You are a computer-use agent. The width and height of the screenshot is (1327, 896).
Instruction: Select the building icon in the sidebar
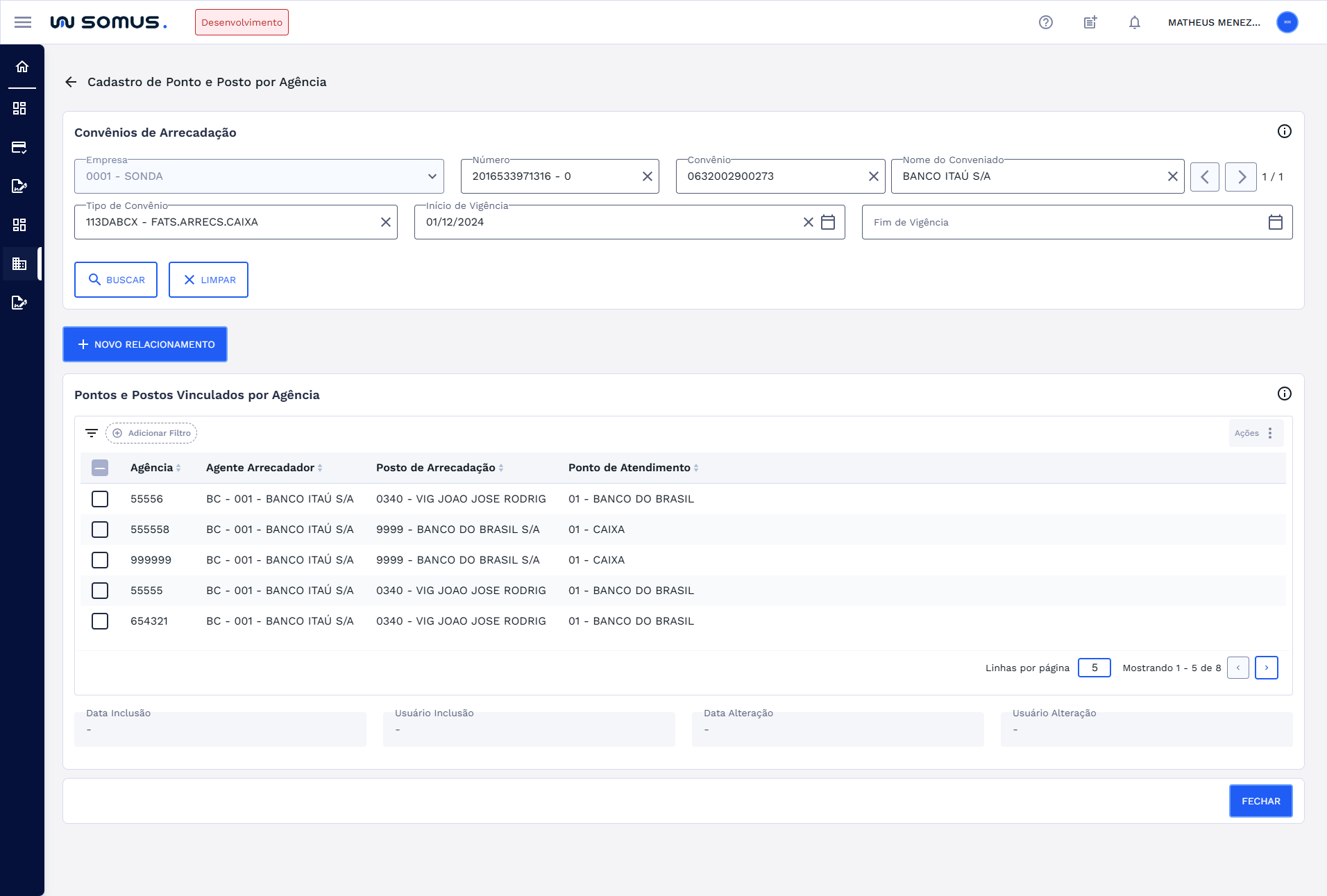click(19, 264)
